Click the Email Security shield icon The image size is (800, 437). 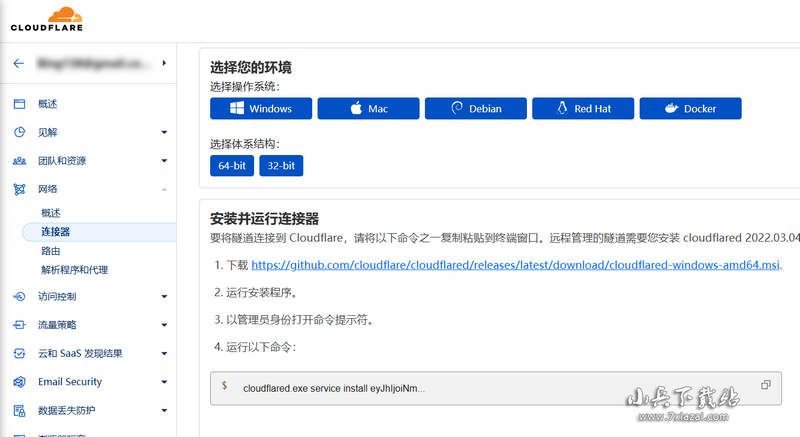coord(19,382)
